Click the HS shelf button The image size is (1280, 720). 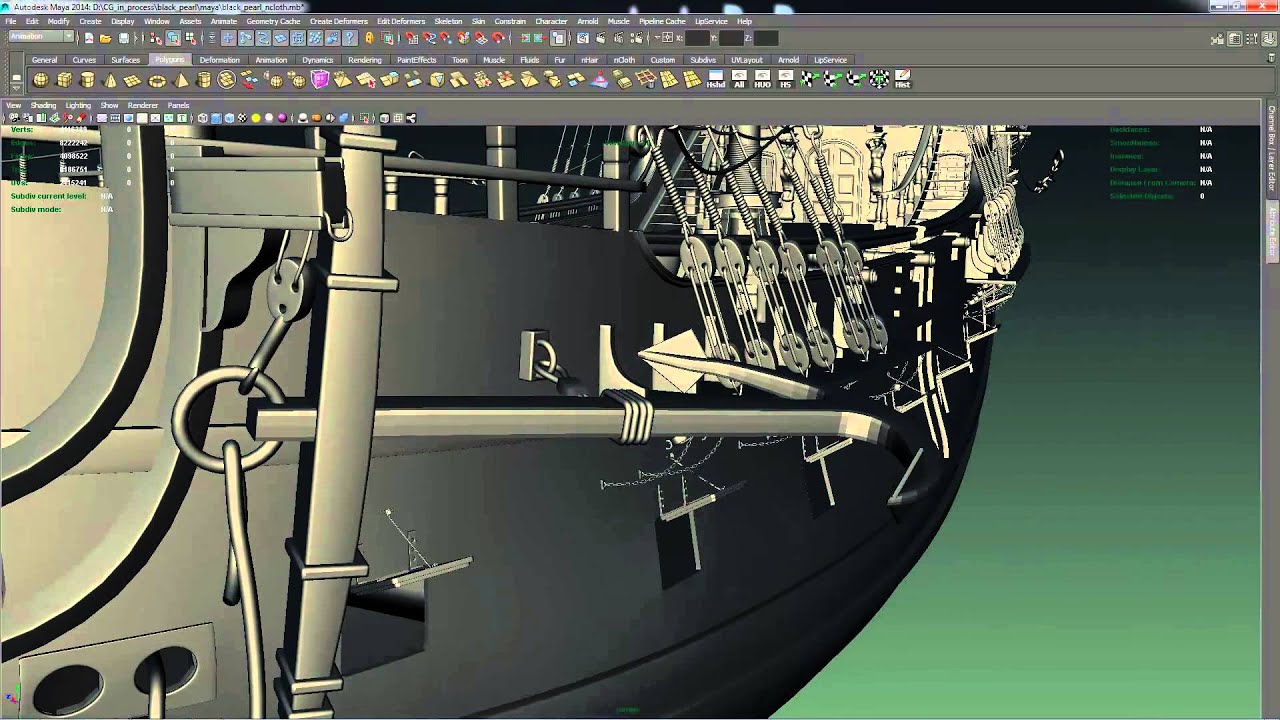pos(785,80)
